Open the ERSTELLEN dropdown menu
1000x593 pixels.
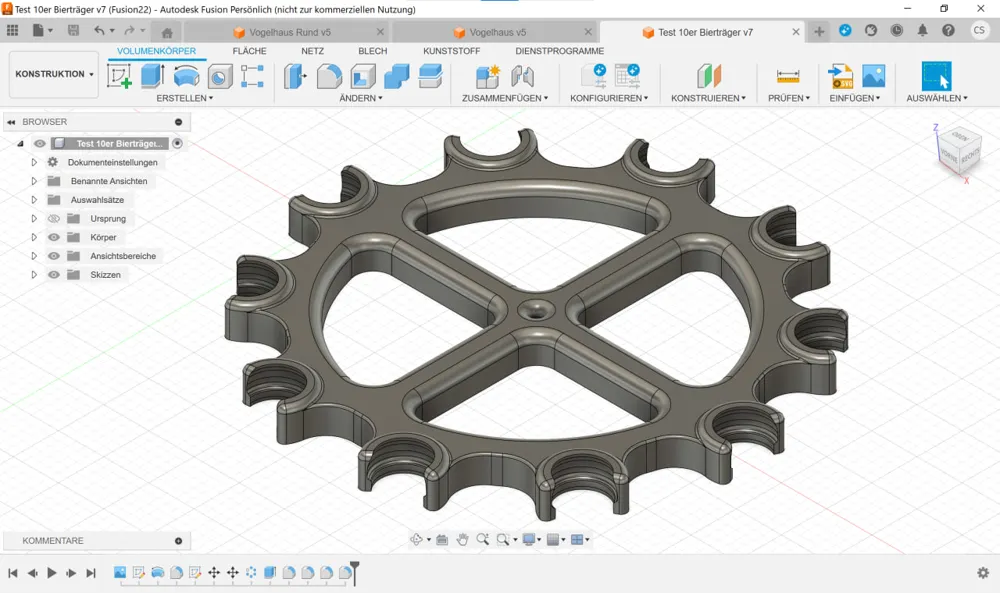[185, 98]
